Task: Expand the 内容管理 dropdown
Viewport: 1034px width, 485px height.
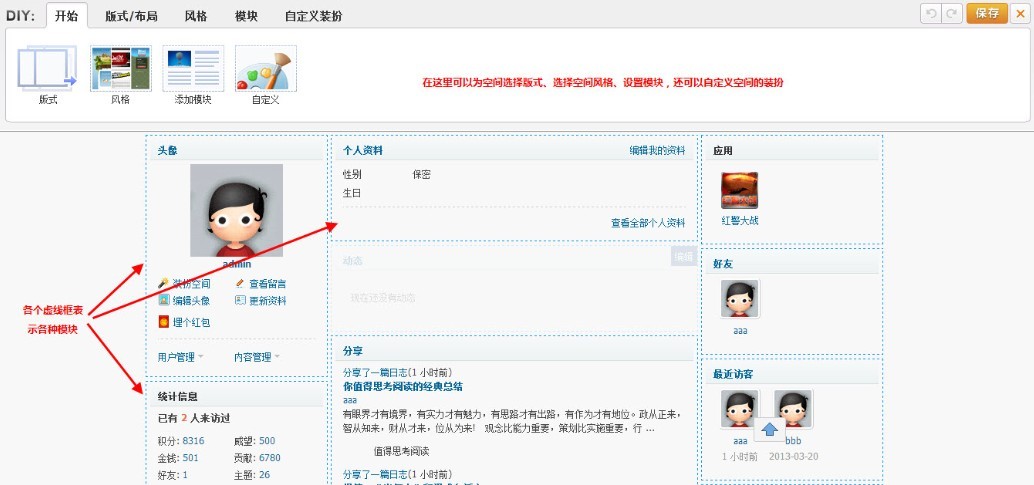Action: point(256,357)
